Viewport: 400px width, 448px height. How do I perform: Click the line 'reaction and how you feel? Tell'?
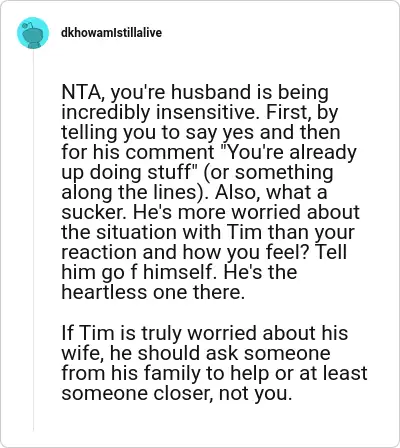point(204,253)
